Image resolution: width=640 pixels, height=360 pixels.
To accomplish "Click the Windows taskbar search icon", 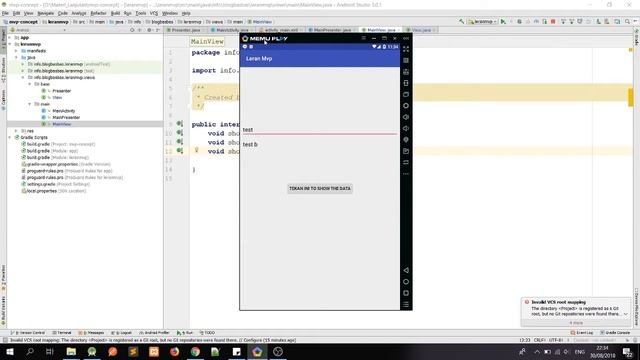I will click(x=30, y=351).
